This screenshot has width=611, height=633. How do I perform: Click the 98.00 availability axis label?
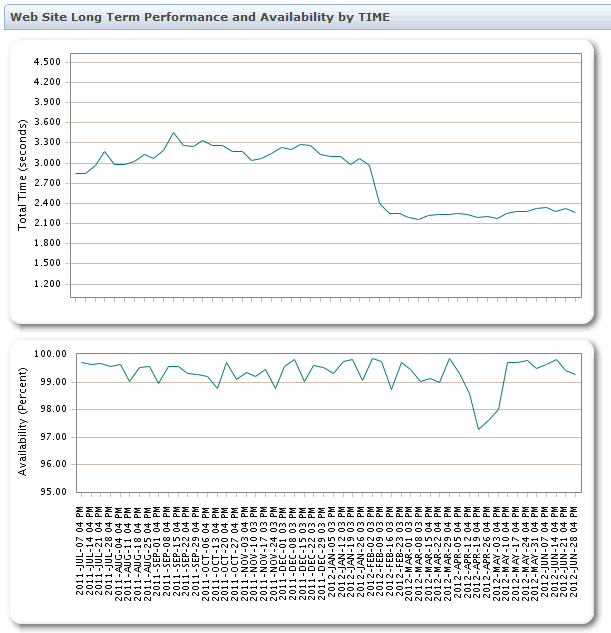click(x=53, y=409)
